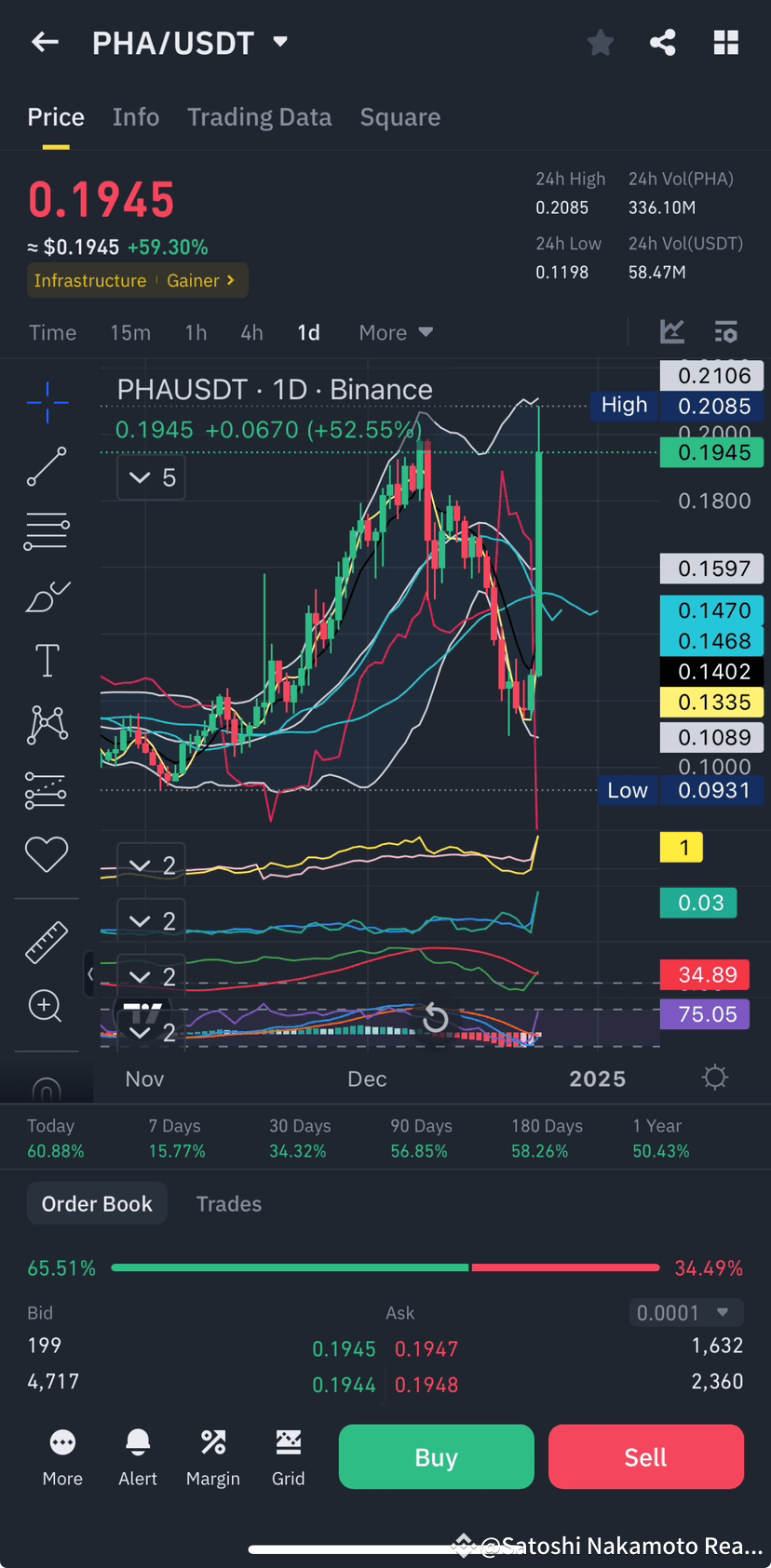
Task: Open the Square tab
Action: [x=400, y=117]
